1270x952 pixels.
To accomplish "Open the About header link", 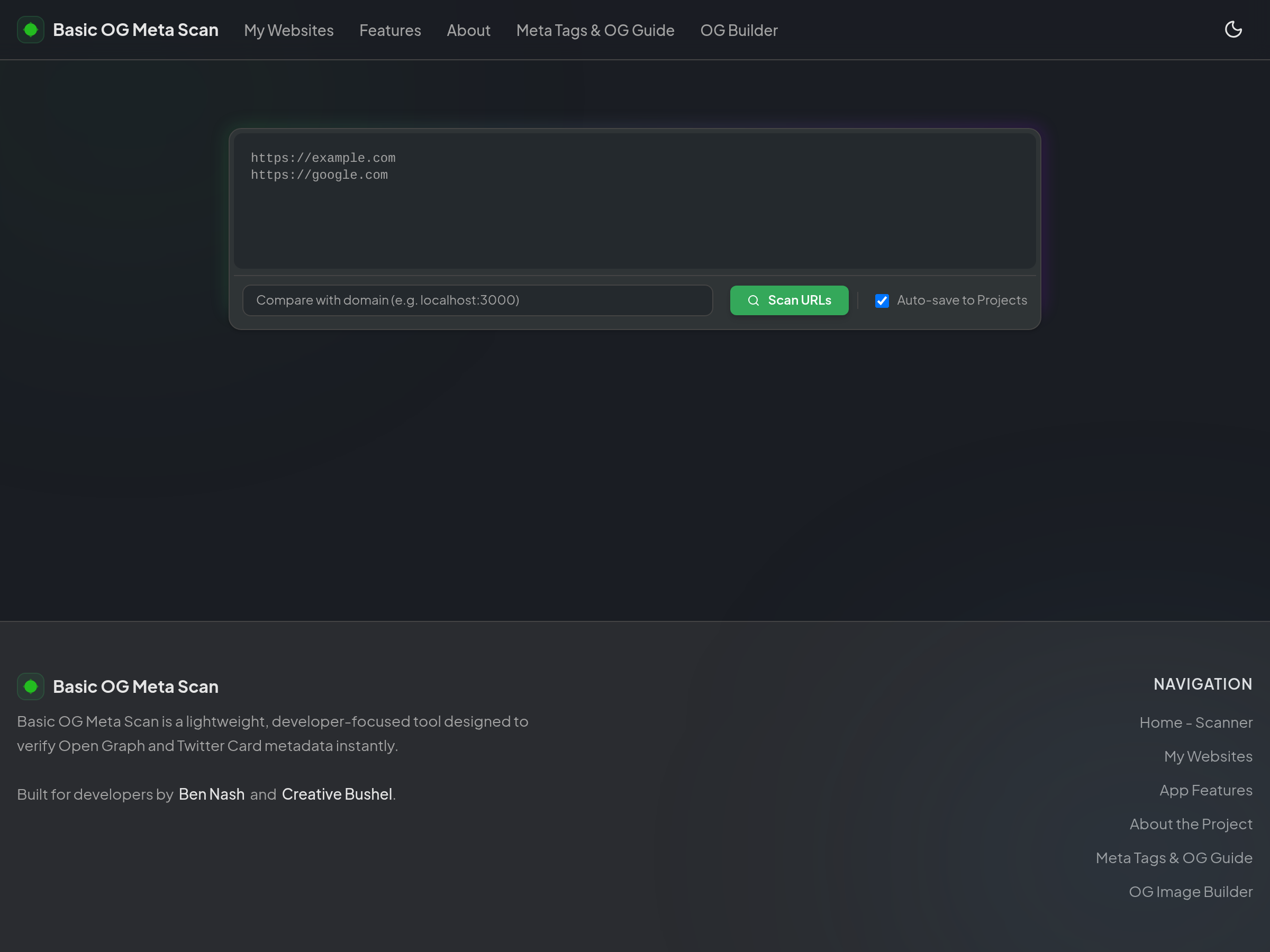I will (468, 31).
